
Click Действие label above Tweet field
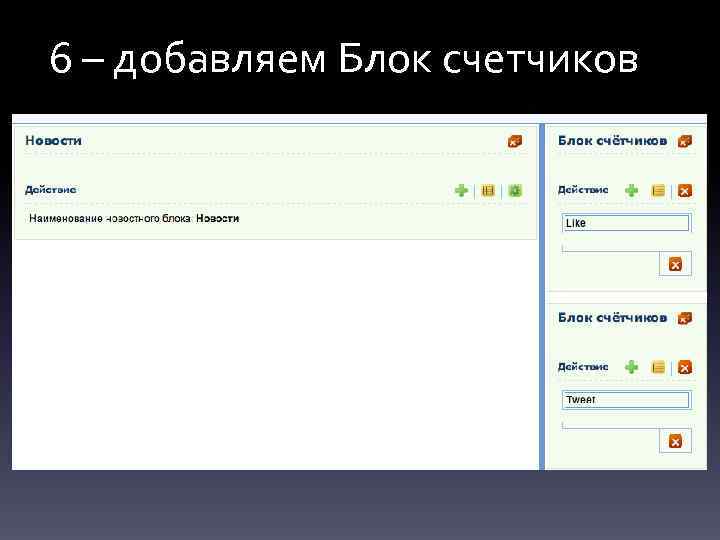click(x=583, y=366)
